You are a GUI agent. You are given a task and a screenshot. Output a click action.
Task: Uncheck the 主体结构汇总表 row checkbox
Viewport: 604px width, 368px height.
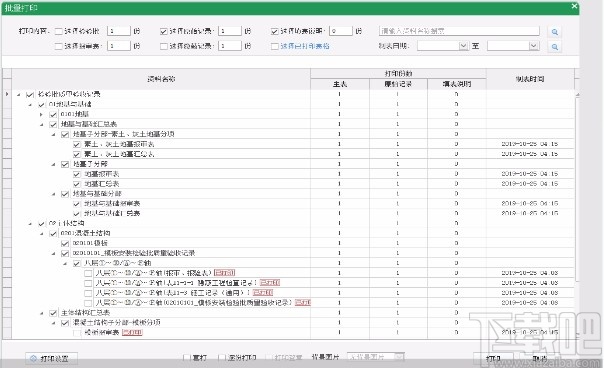pos(53,313)
